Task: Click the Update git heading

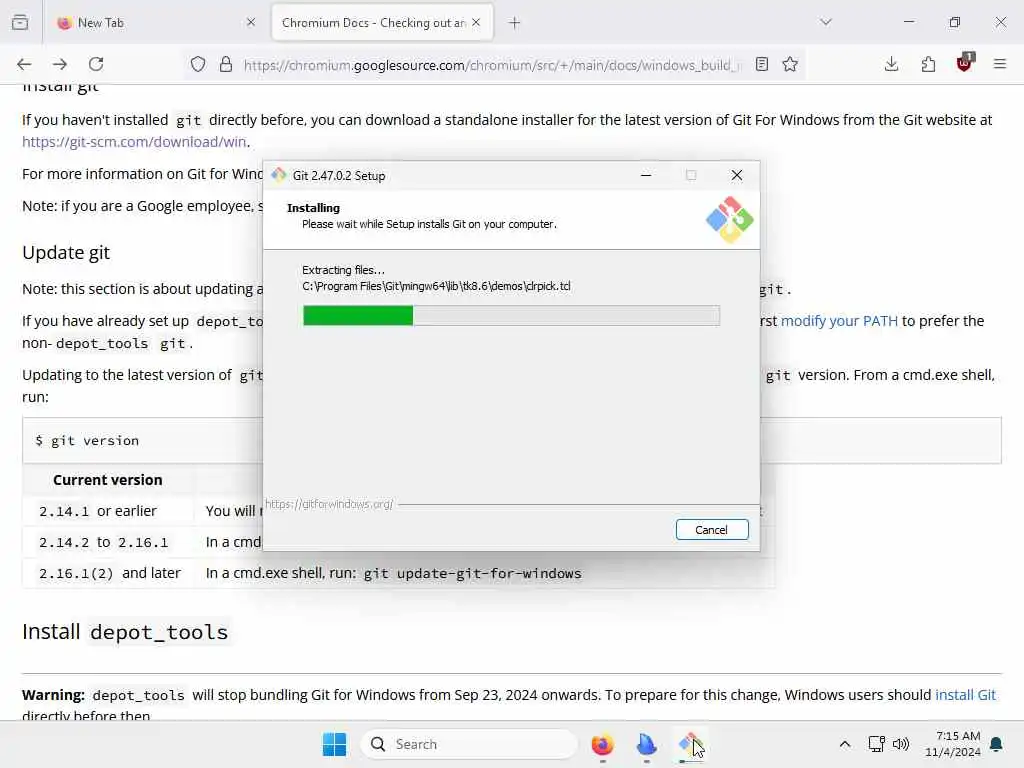Action: click(x=66, y=253)
